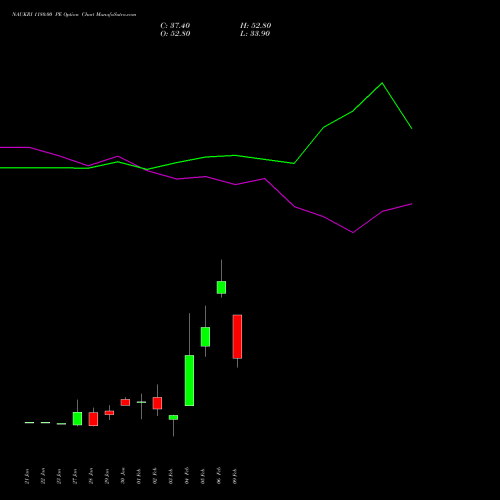500x500 pixels.
Task: Click the 04 Feb date label
Action: [x=187, y=476]
